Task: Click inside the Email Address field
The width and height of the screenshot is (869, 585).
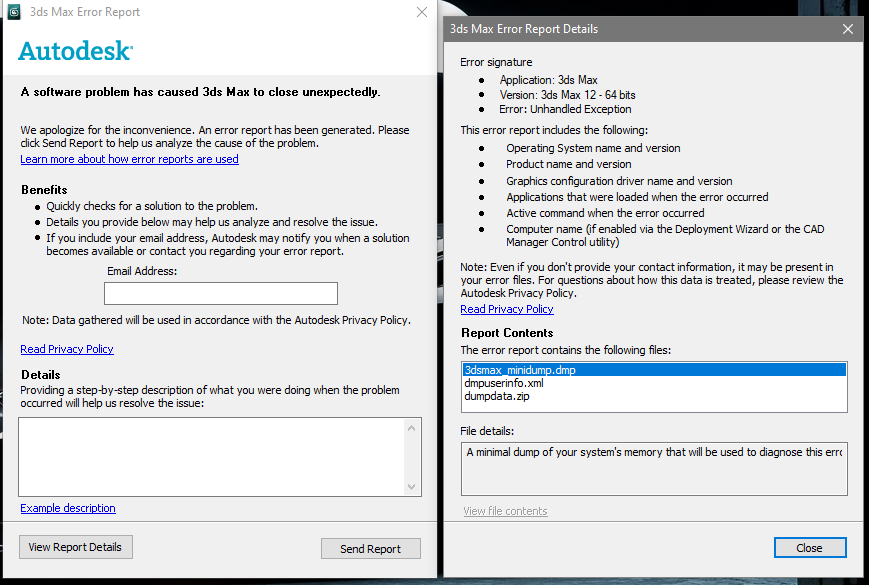Action: 220,293
